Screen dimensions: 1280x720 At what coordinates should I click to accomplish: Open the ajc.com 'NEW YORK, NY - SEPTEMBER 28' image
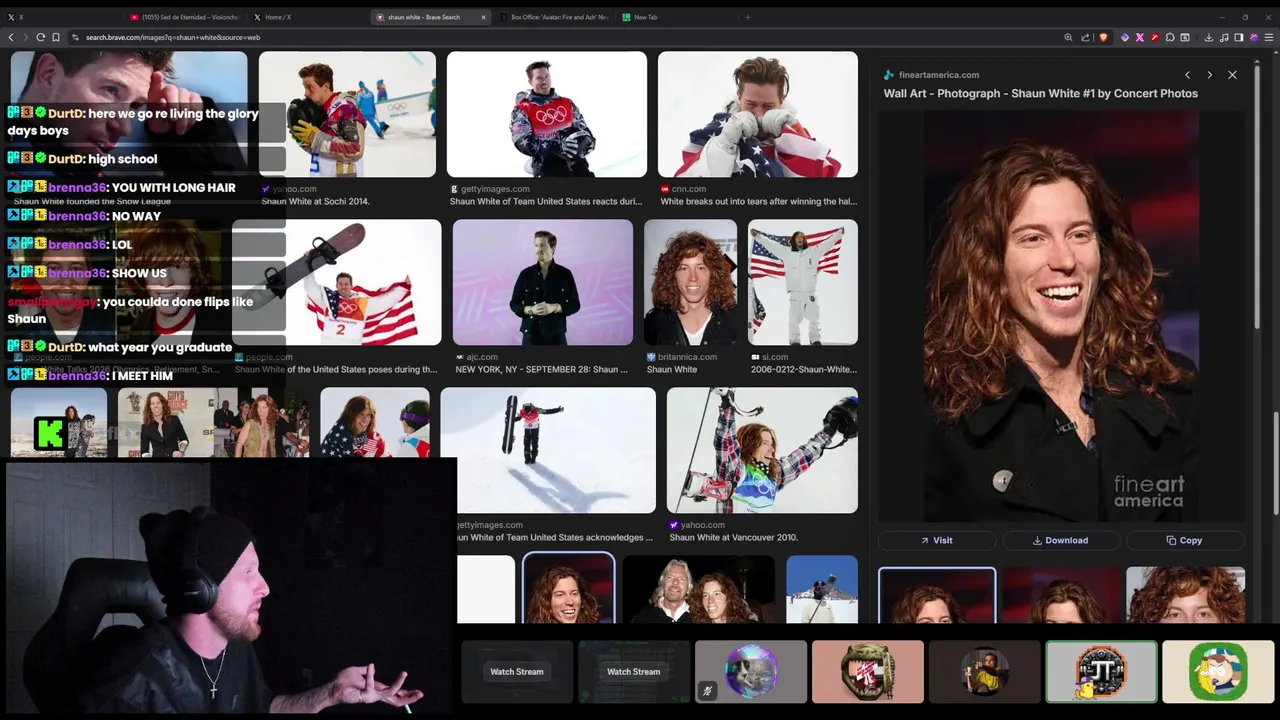tap(543, 282)
